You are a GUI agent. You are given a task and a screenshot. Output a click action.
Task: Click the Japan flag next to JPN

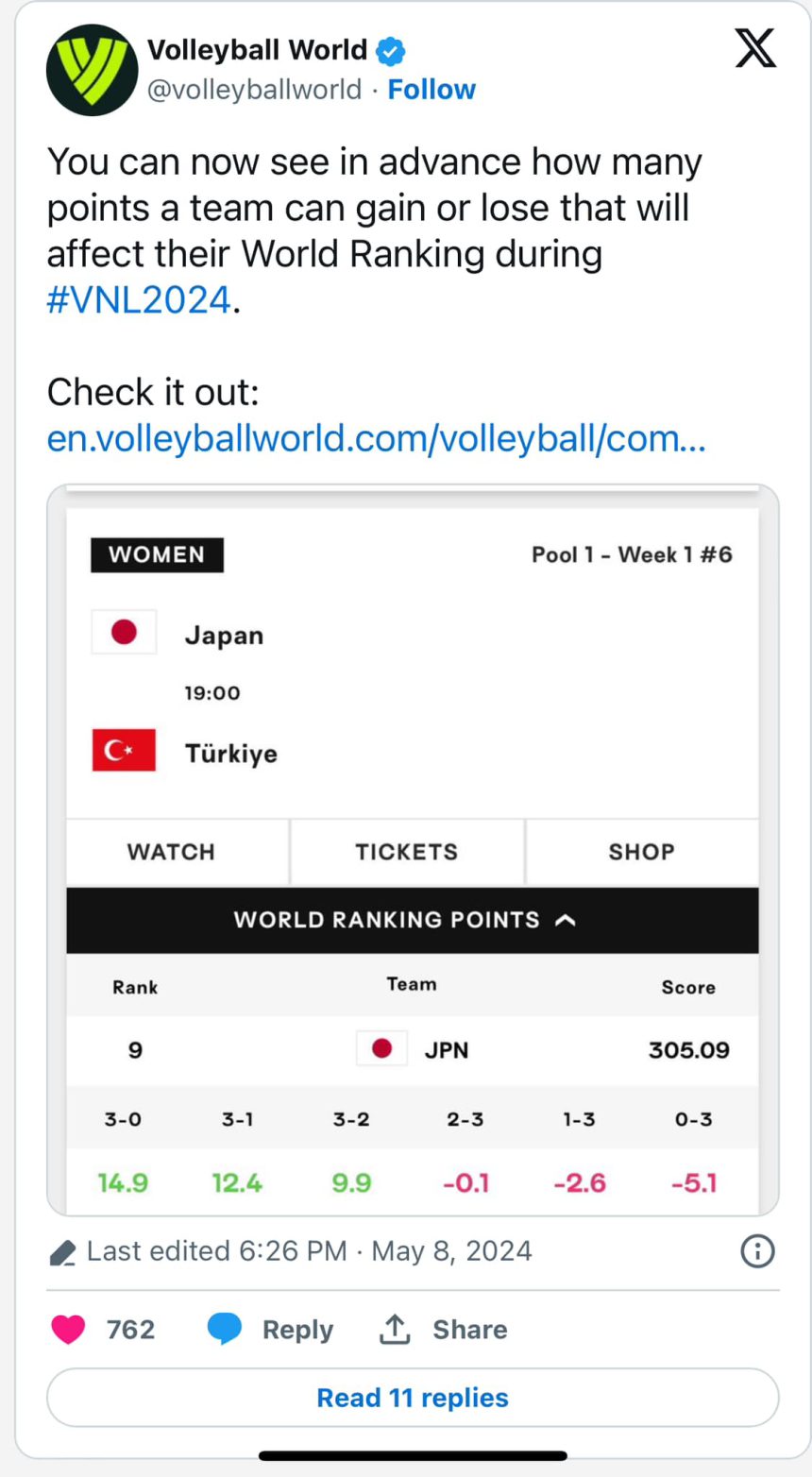(381, 1048)
